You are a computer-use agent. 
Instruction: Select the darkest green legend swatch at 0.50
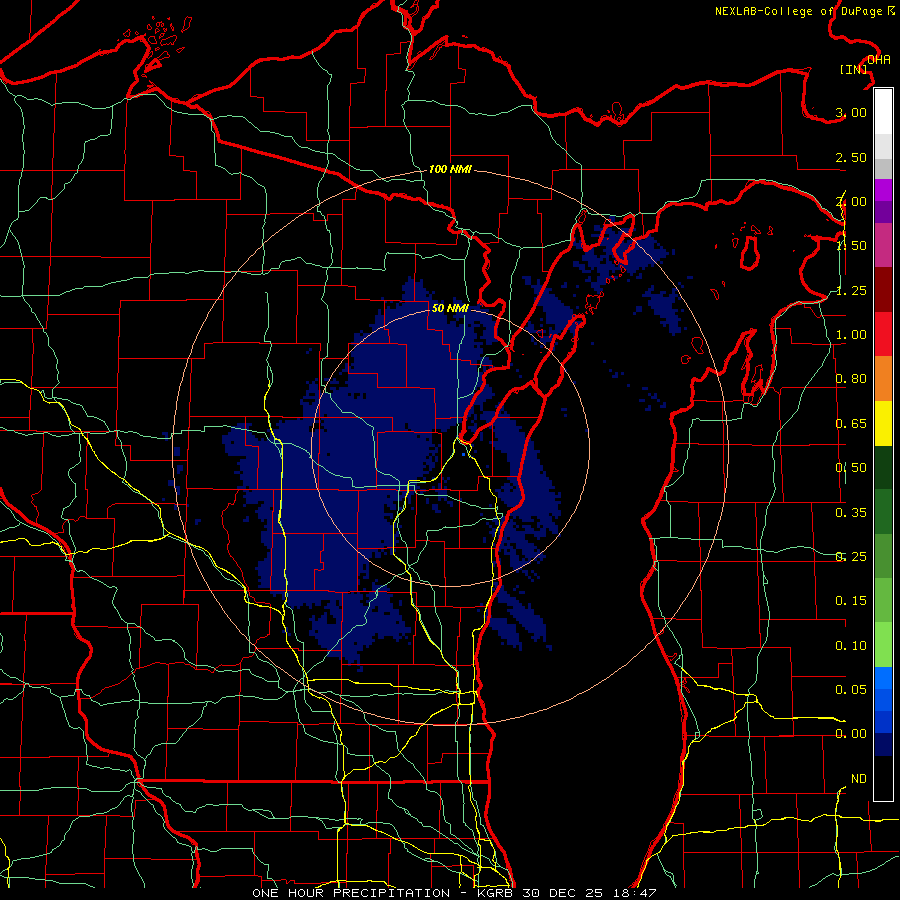(x=883, y=467)
